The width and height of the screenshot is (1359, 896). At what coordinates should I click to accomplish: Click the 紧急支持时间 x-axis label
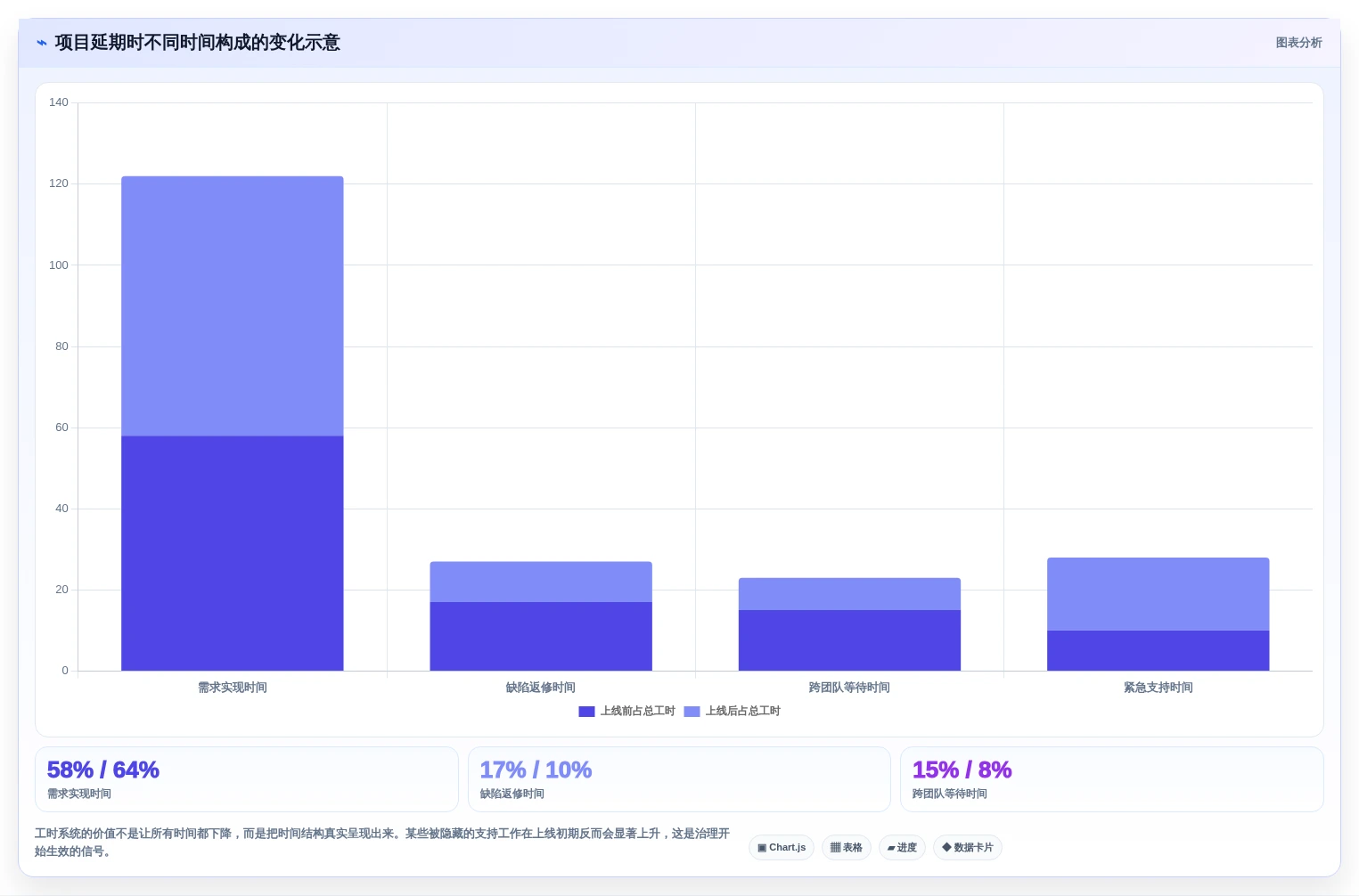1158,688
